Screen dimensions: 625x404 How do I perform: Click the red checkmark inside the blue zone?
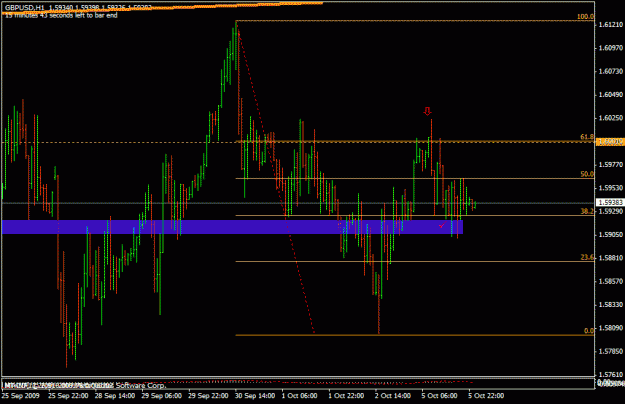(x=442, y=226)
